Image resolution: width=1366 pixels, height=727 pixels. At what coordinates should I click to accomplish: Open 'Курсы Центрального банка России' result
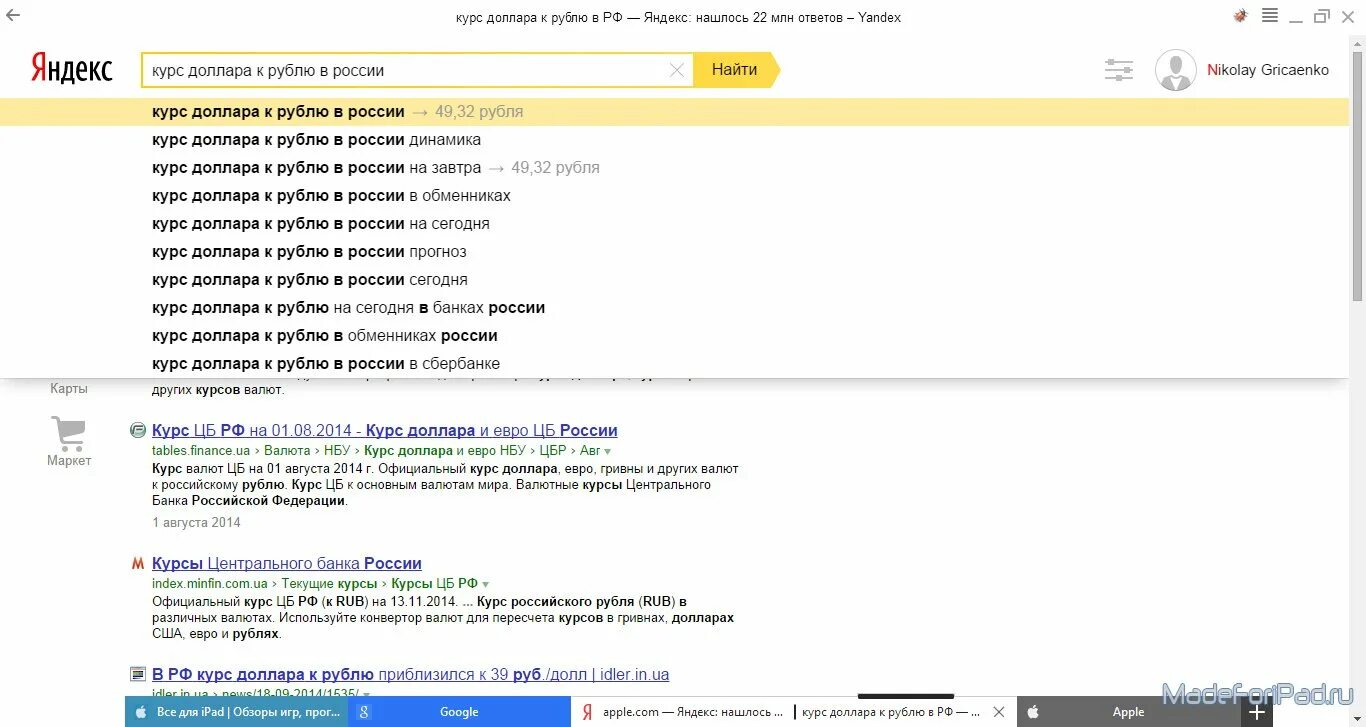point(287,563)
